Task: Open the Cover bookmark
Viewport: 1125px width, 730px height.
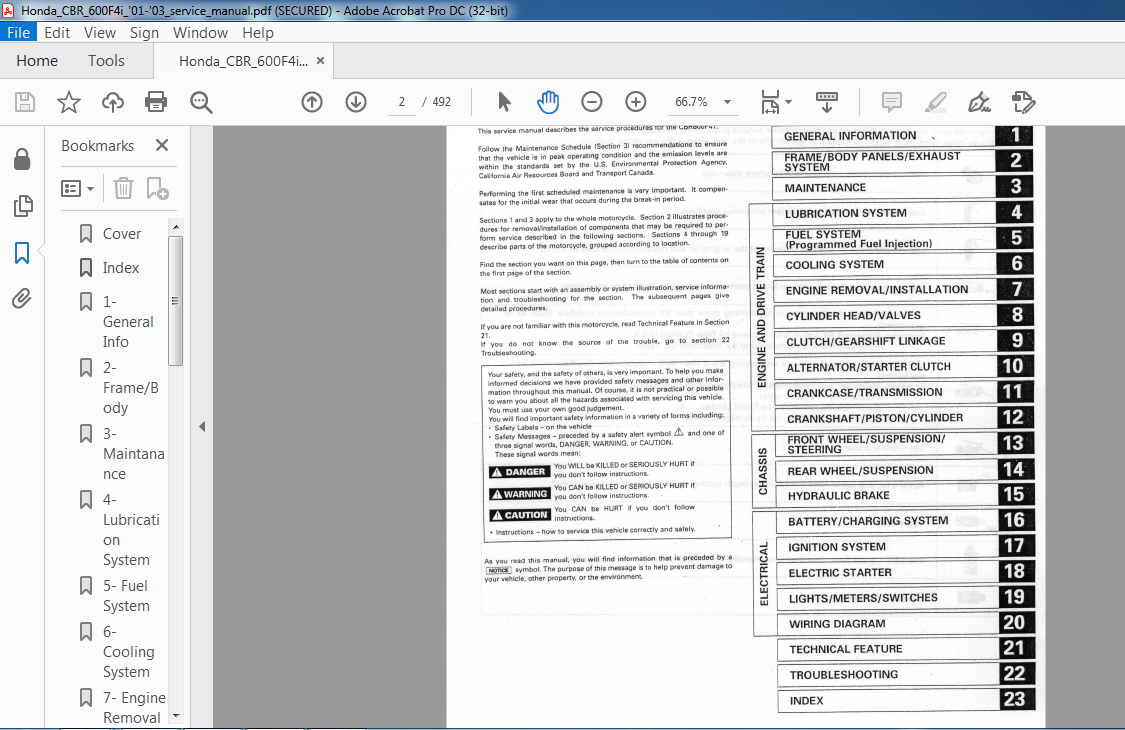Action: click(x=122, y=234)
